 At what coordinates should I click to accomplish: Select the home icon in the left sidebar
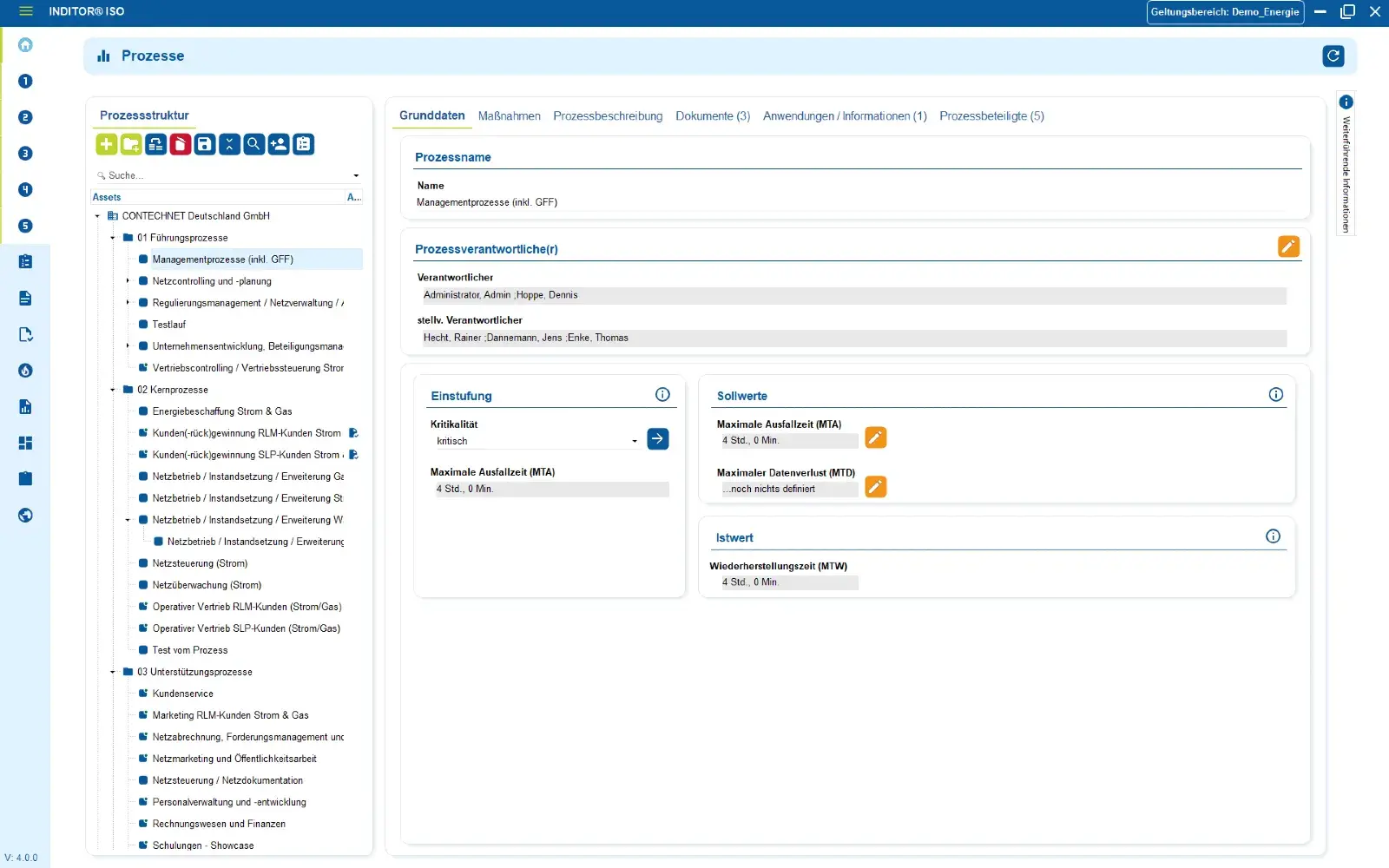click(x=25, y=44)
